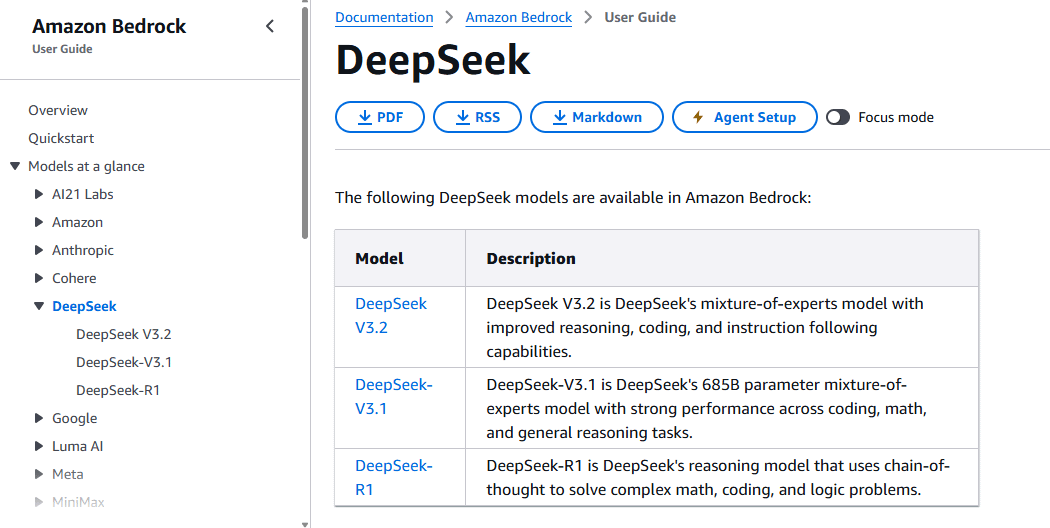Click the Luma AI sidebar label
Screen dimensions: 1050x528
(78, 446)
